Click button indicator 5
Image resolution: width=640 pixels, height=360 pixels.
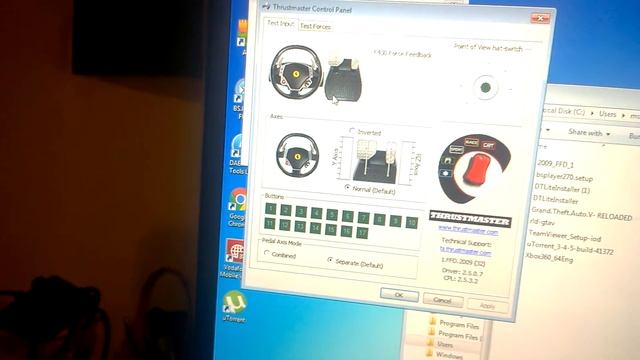pos(332,214)
